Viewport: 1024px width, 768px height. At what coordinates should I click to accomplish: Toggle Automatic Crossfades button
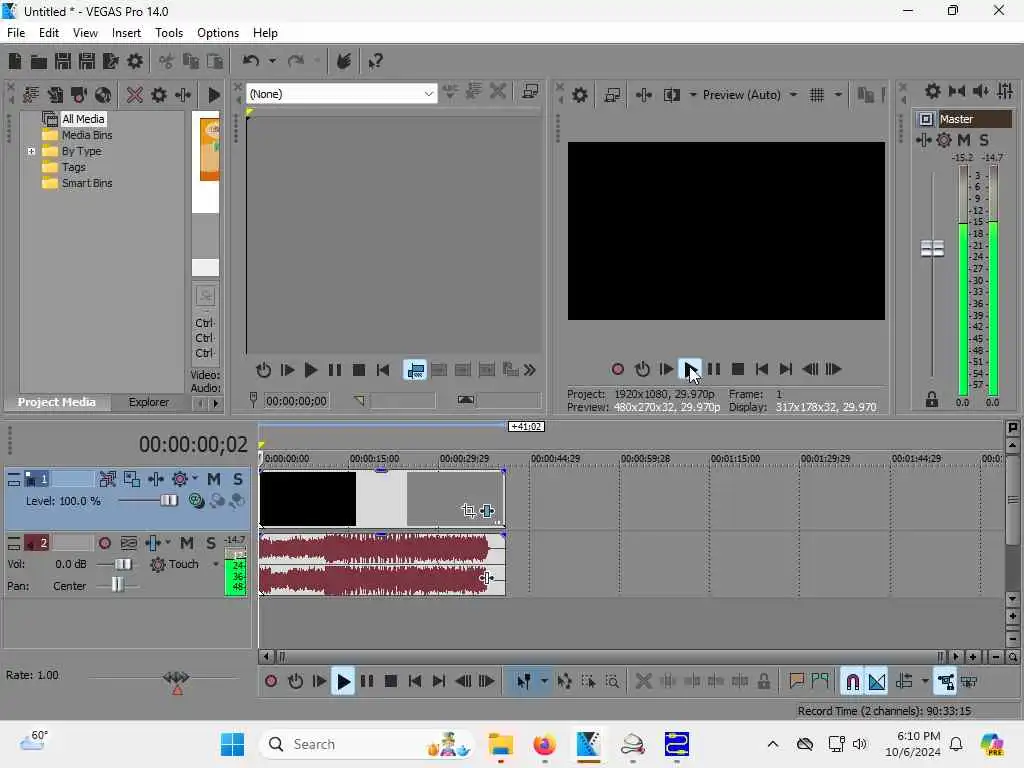[x=877, y=682]
